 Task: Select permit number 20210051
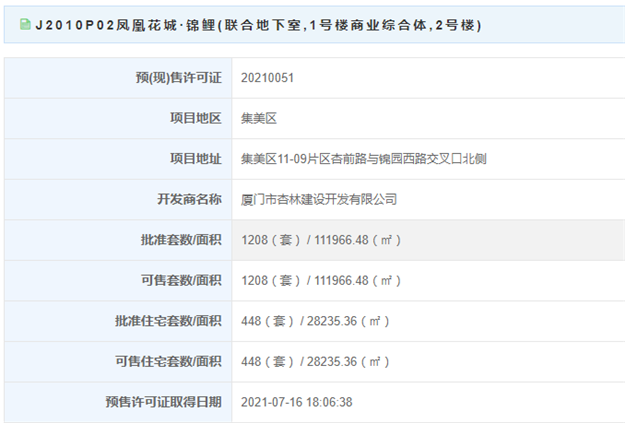(x=267, y=78)
